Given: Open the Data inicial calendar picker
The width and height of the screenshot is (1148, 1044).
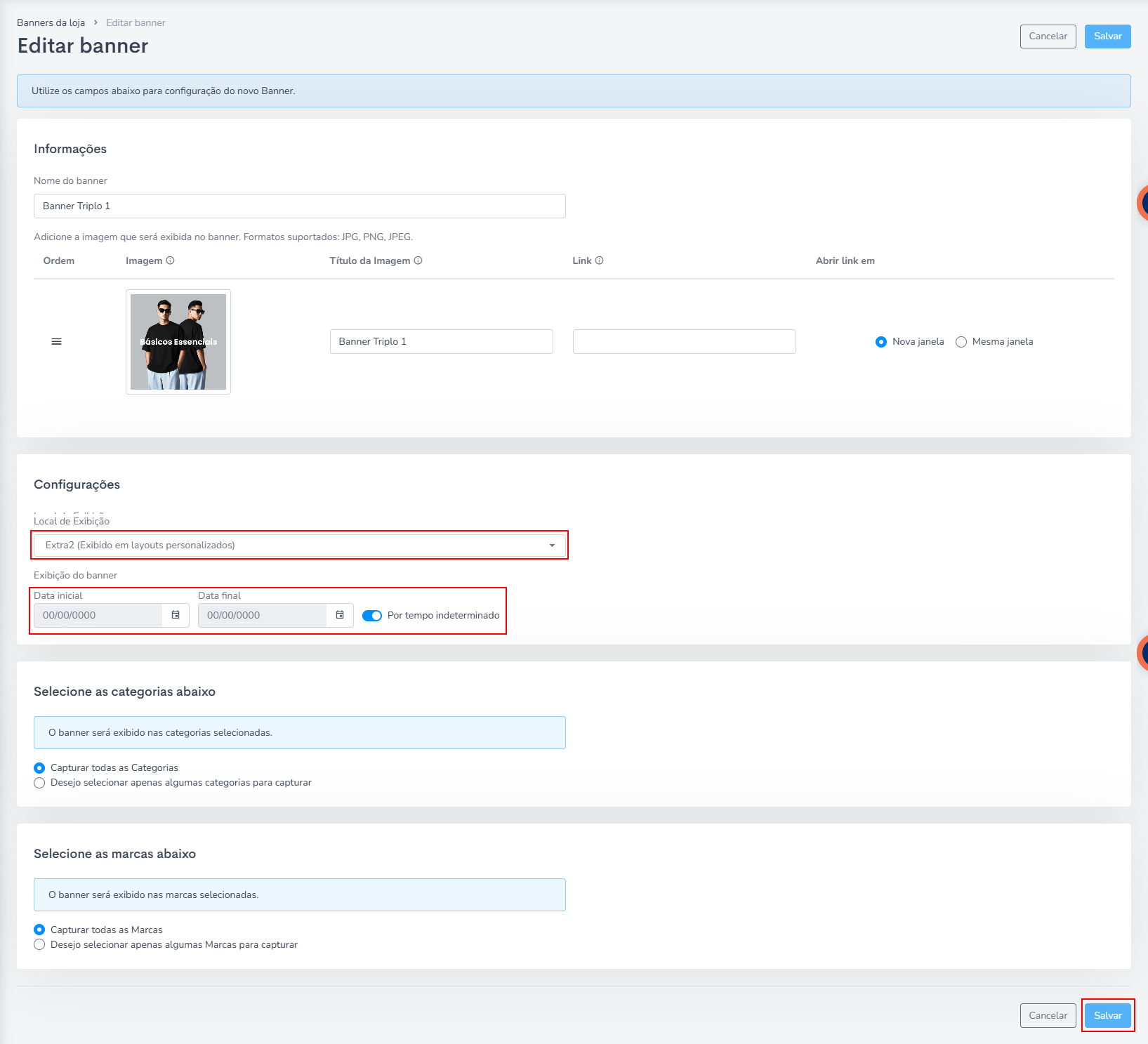Looking at the screenshot, I should pos(176,615).
